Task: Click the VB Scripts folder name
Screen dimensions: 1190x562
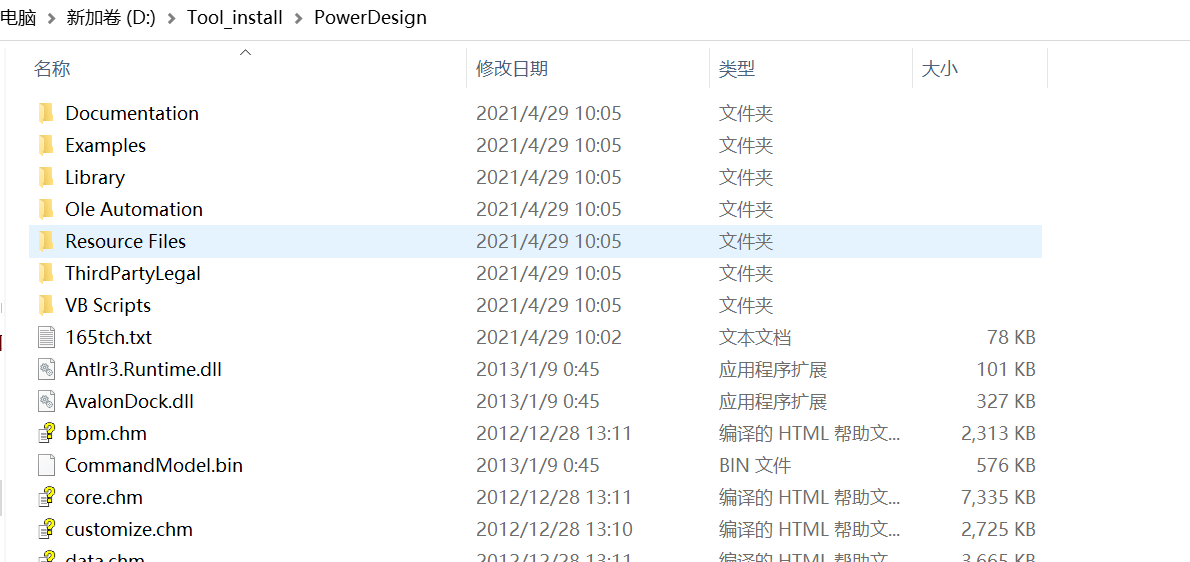Action: coord(108,306)
